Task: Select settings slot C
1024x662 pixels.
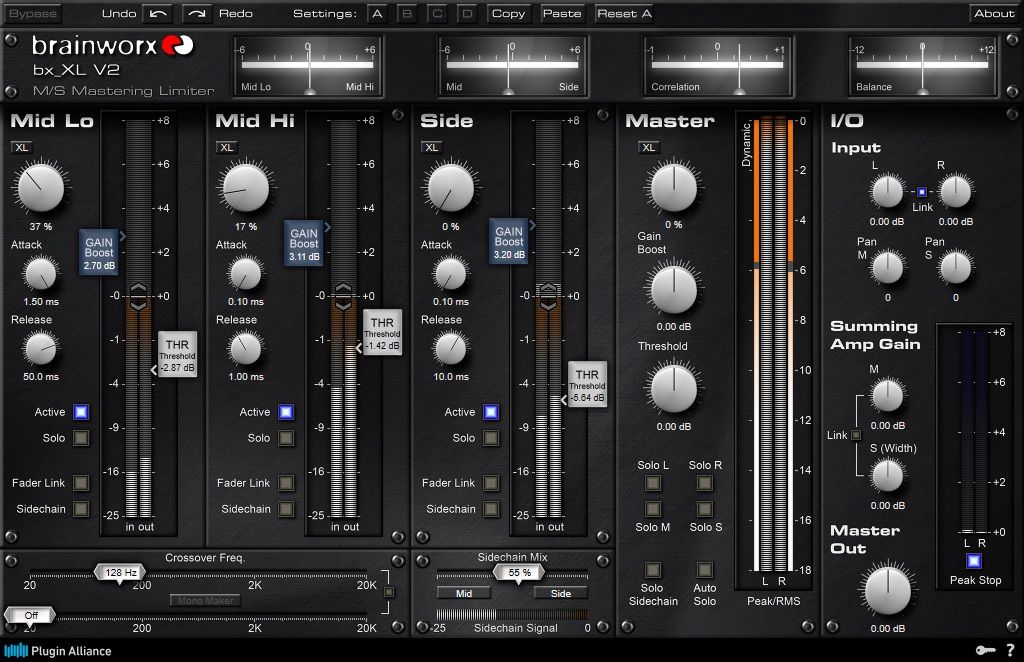Action: tap(437, 14)
